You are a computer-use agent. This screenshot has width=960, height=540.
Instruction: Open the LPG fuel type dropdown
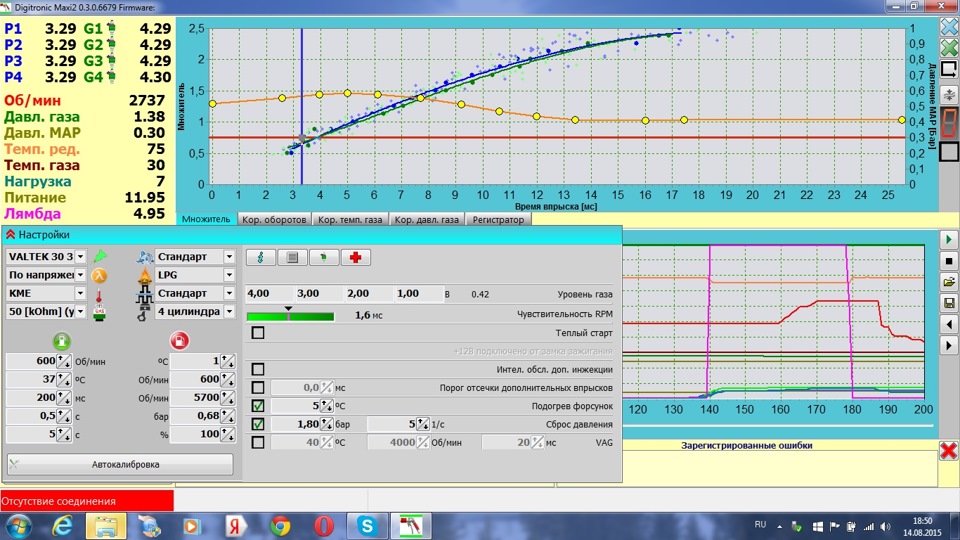coord(229,275)
